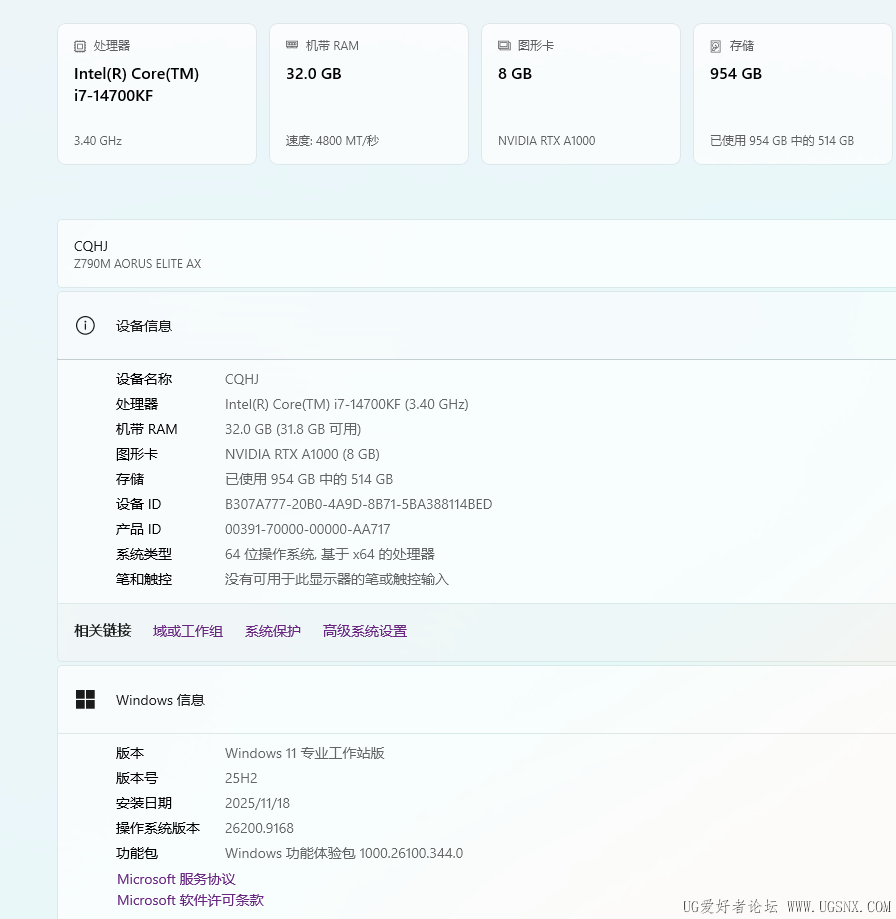Click '速度: 4800 MT/秒' on RAM card
Screen dimensions: 896x919
[332, 141]
